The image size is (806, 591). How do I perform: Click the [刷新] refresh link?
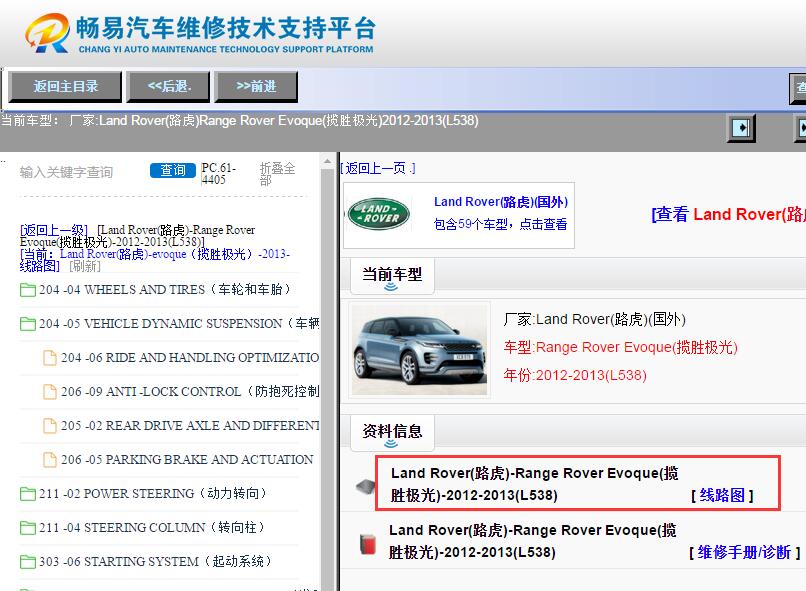(x=85, y=266)
